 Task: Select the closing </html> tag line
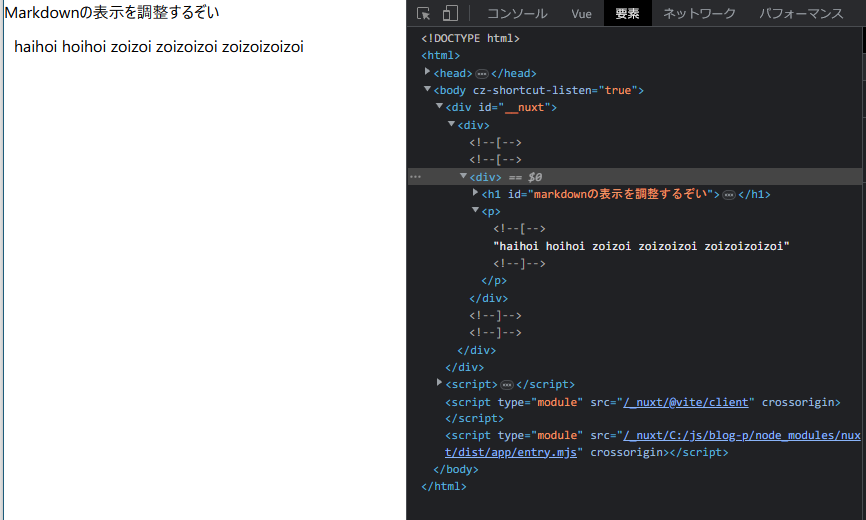[x=443, y=486]
